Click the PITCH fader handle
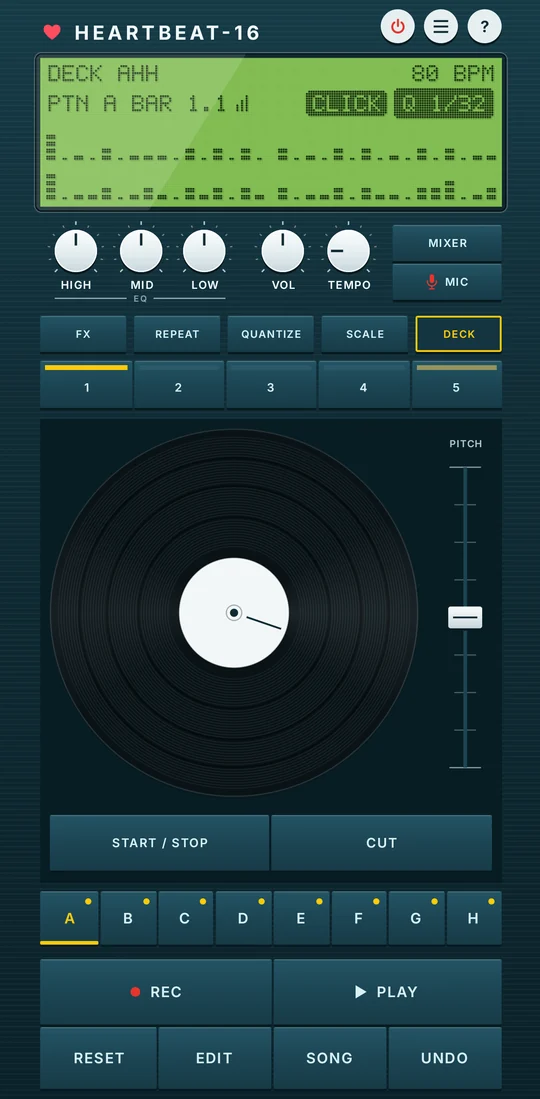 (x=465, y=617)
